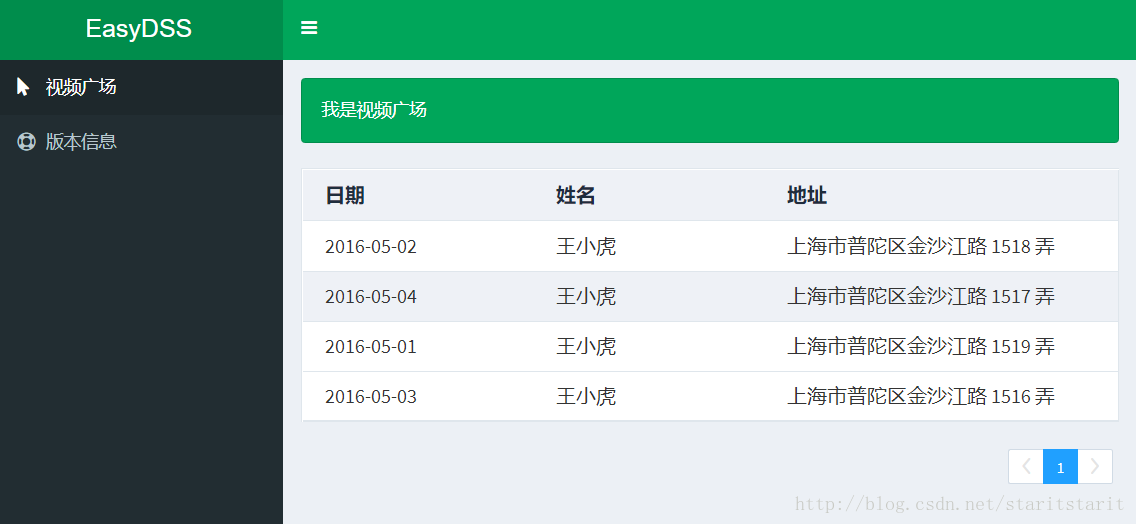Click 王小虎 in the 2016-05-01 row
Screen dimensions: 1136x524
click(586, 346)
